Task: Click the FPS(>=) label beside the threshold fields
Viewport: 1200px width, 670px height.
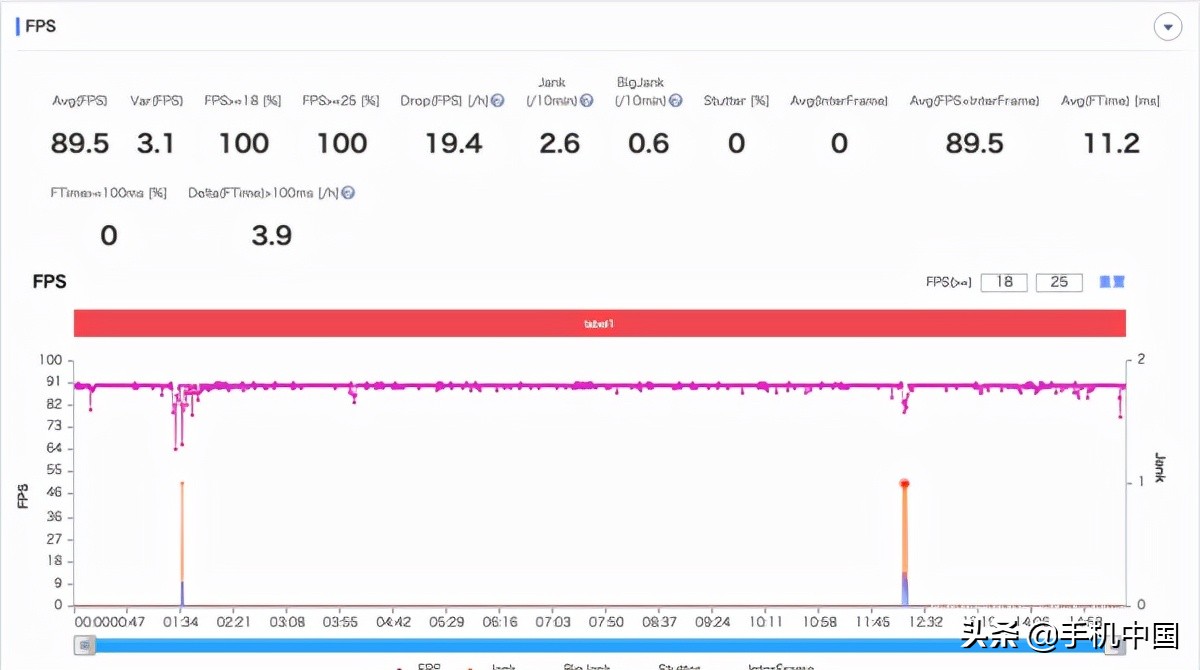Action: pyautogui.click(x=949, y=282)
